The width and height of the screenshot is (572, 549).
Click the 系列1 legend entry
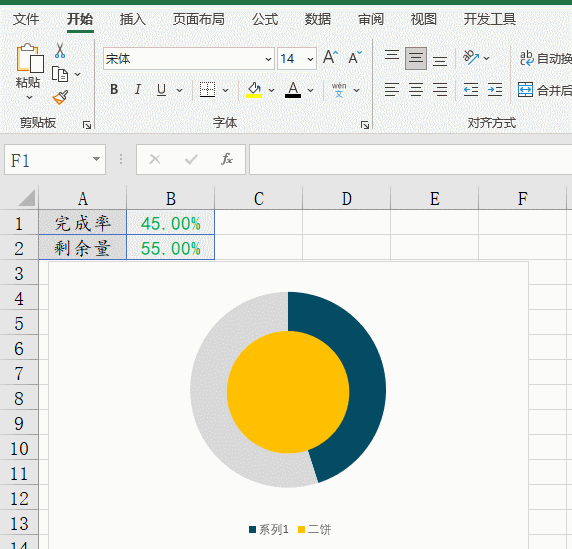(268, 529)
